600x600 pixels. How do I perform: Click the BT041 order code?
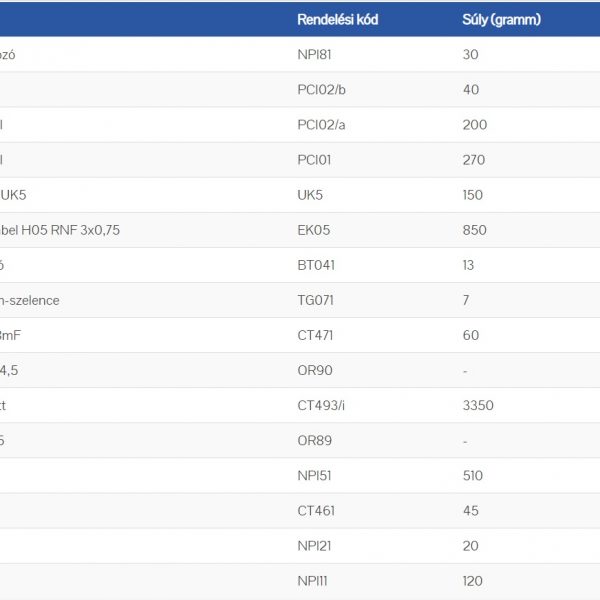pyautogui.click(x=316, y=265)
